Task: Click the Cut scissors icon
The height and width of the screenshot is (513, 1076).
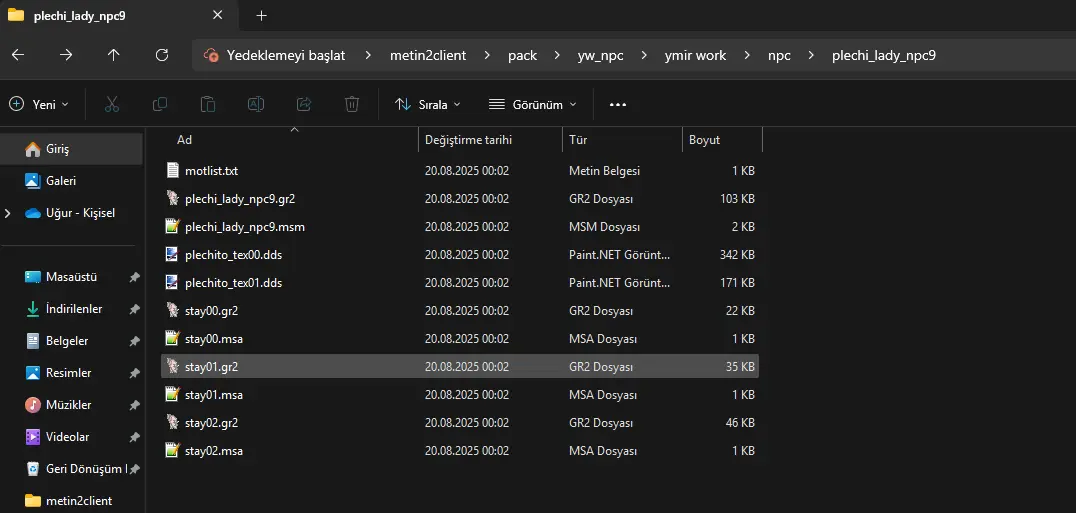Action: coord(112,104)
